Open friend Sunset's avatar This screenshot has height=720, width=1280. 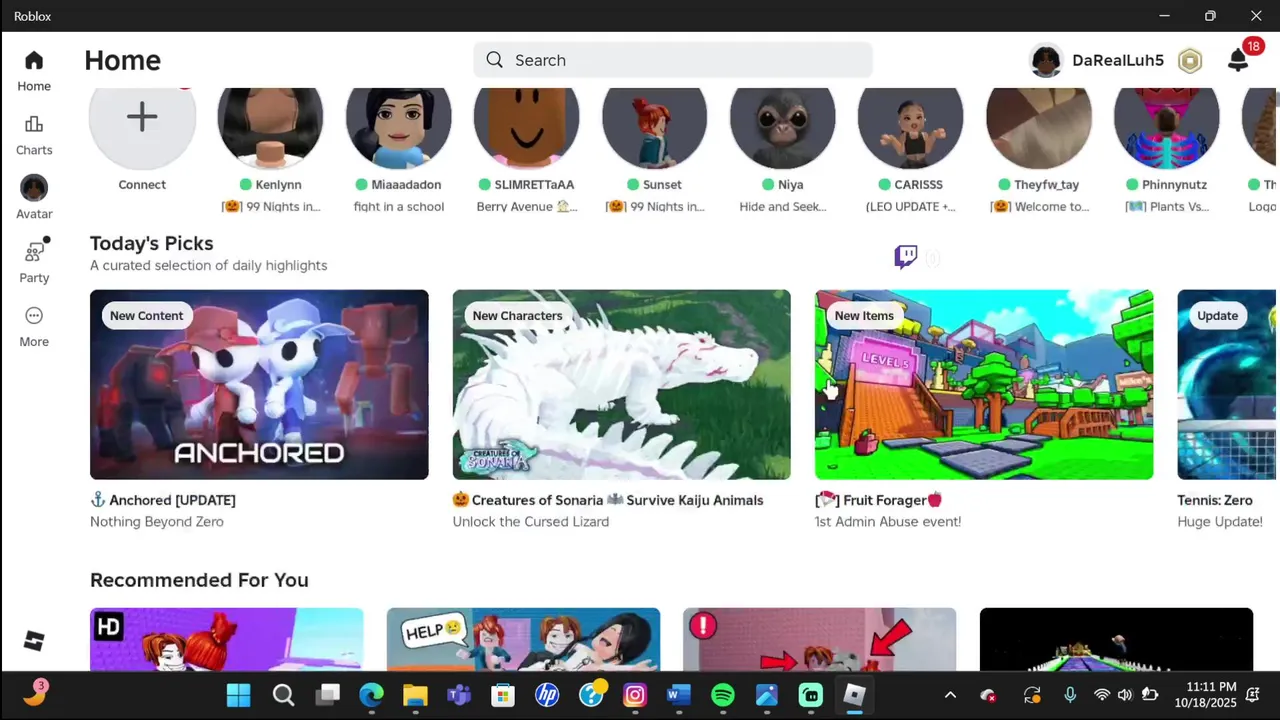(654, 127)
